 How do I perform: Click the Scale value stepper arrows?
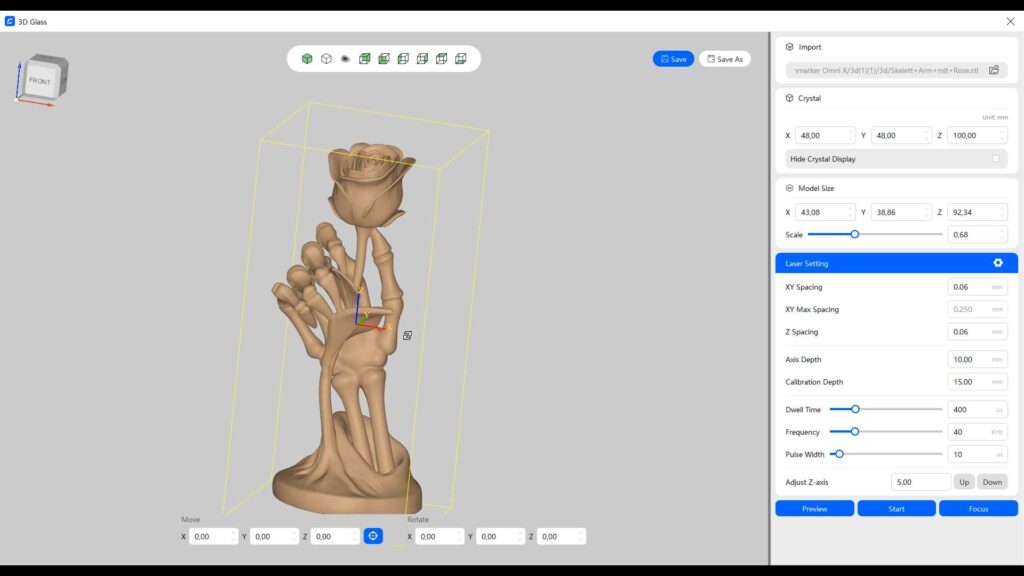1002,234
